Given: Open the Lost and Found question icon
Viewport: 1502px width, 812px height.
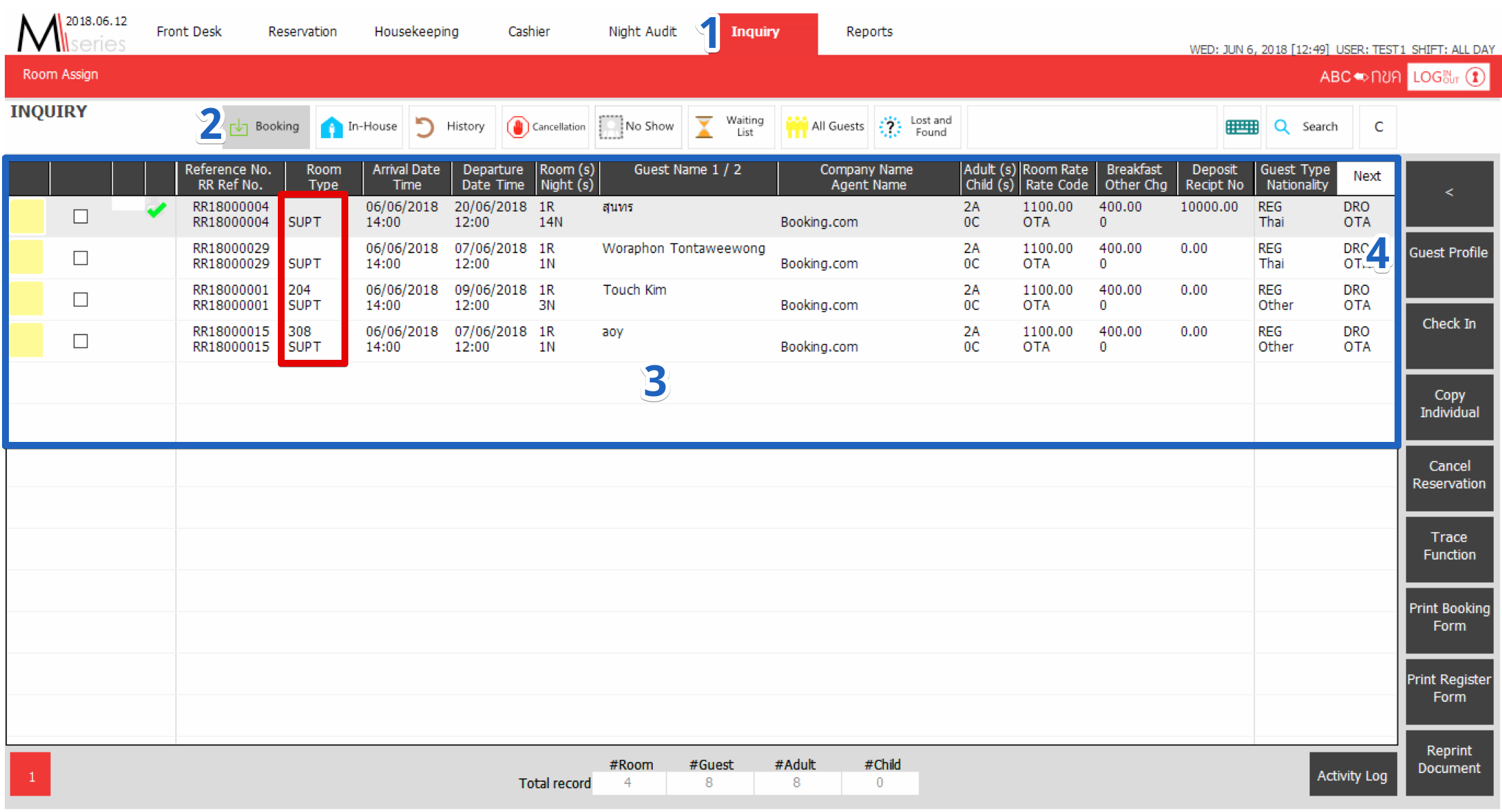Looking at the screenshot, I should 890,127.
